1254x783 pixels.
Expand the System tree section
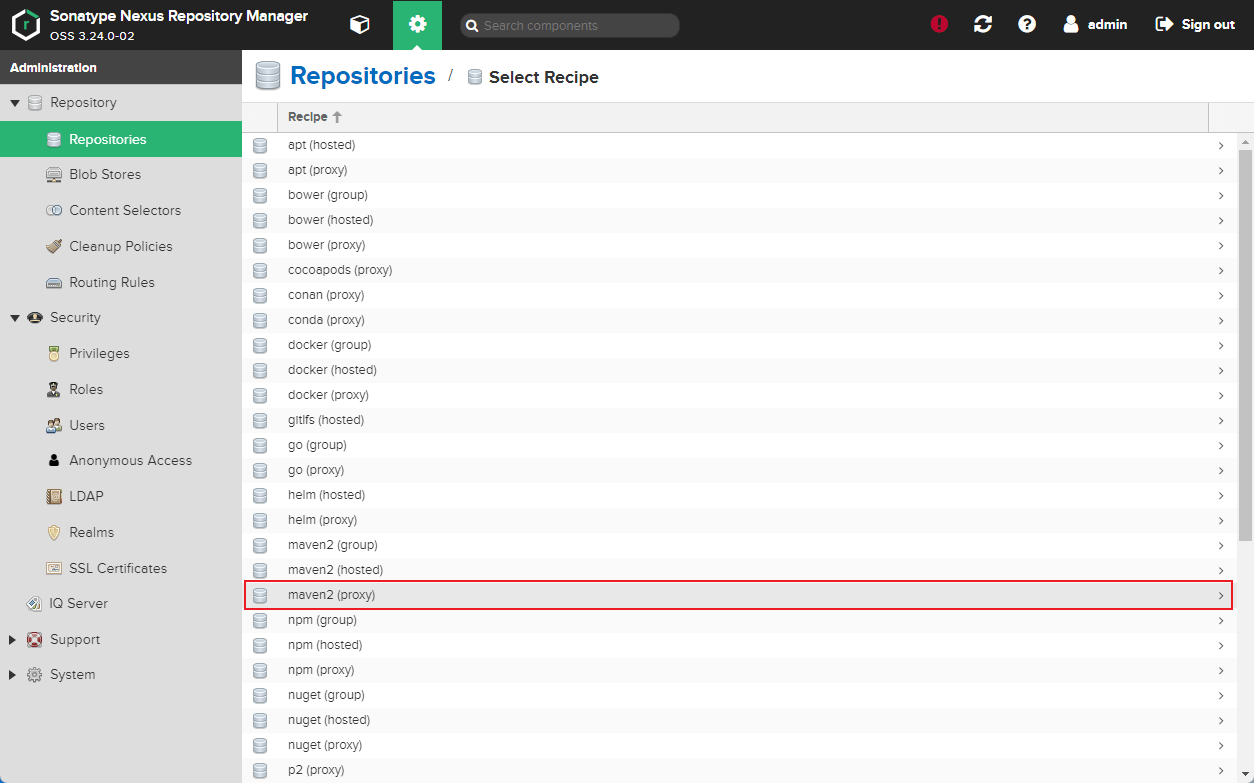click(13, 675)
